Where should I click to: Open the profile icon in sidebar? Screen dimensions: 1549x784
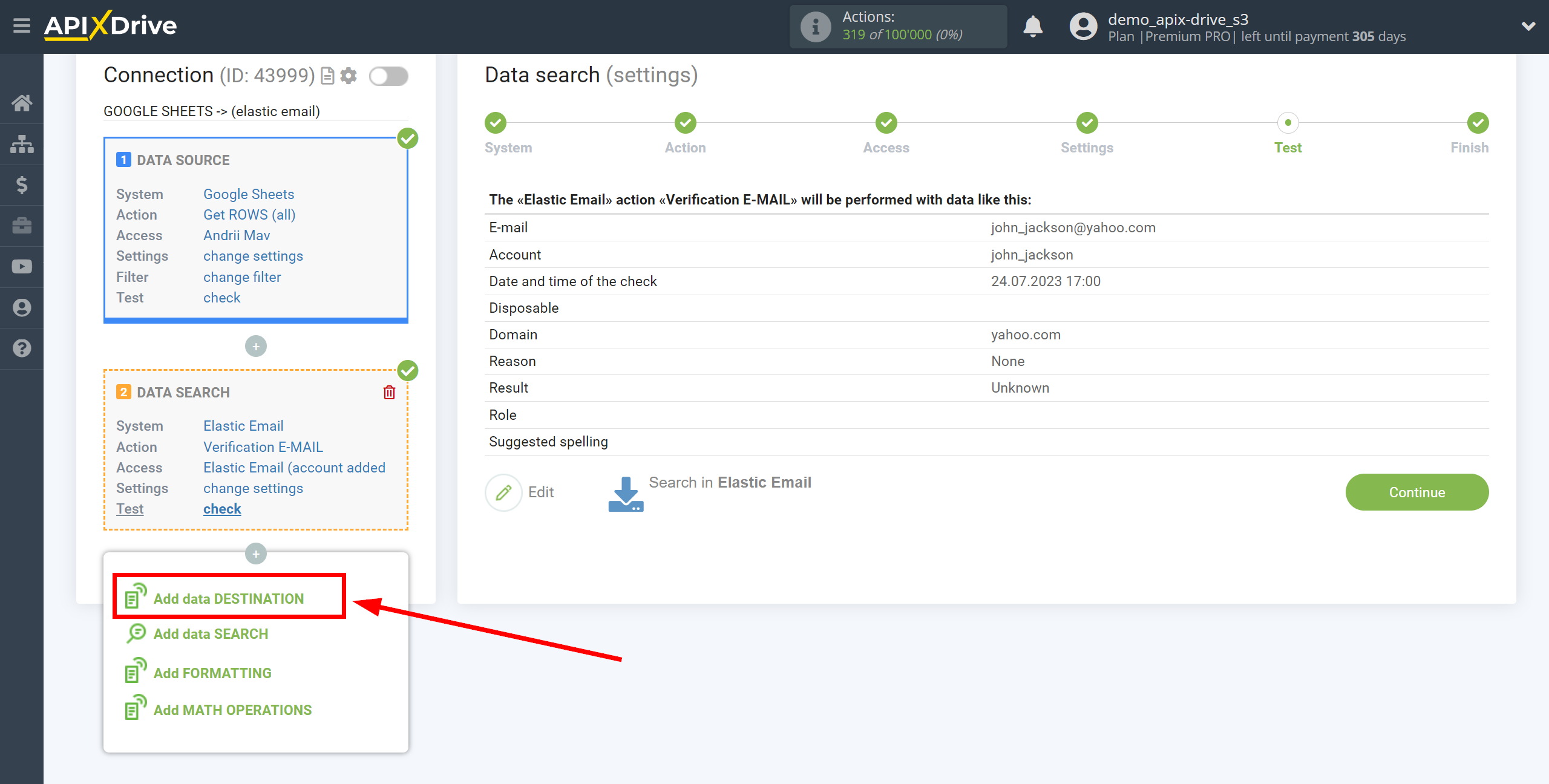pyautogui.click(x=22, y=307)
